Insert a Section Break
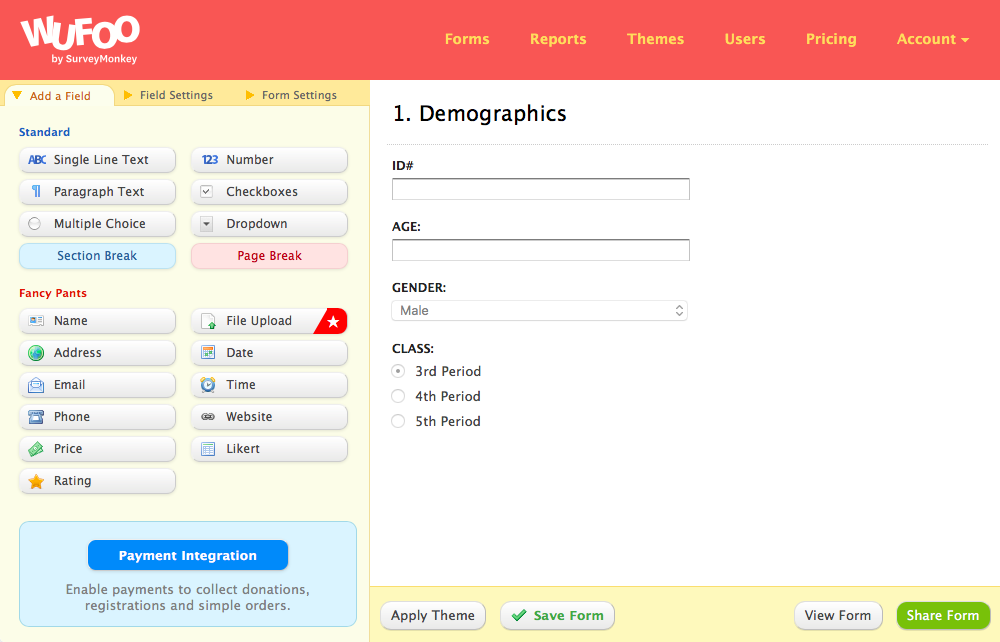1000x642 pixels. [x=98, y=256]
